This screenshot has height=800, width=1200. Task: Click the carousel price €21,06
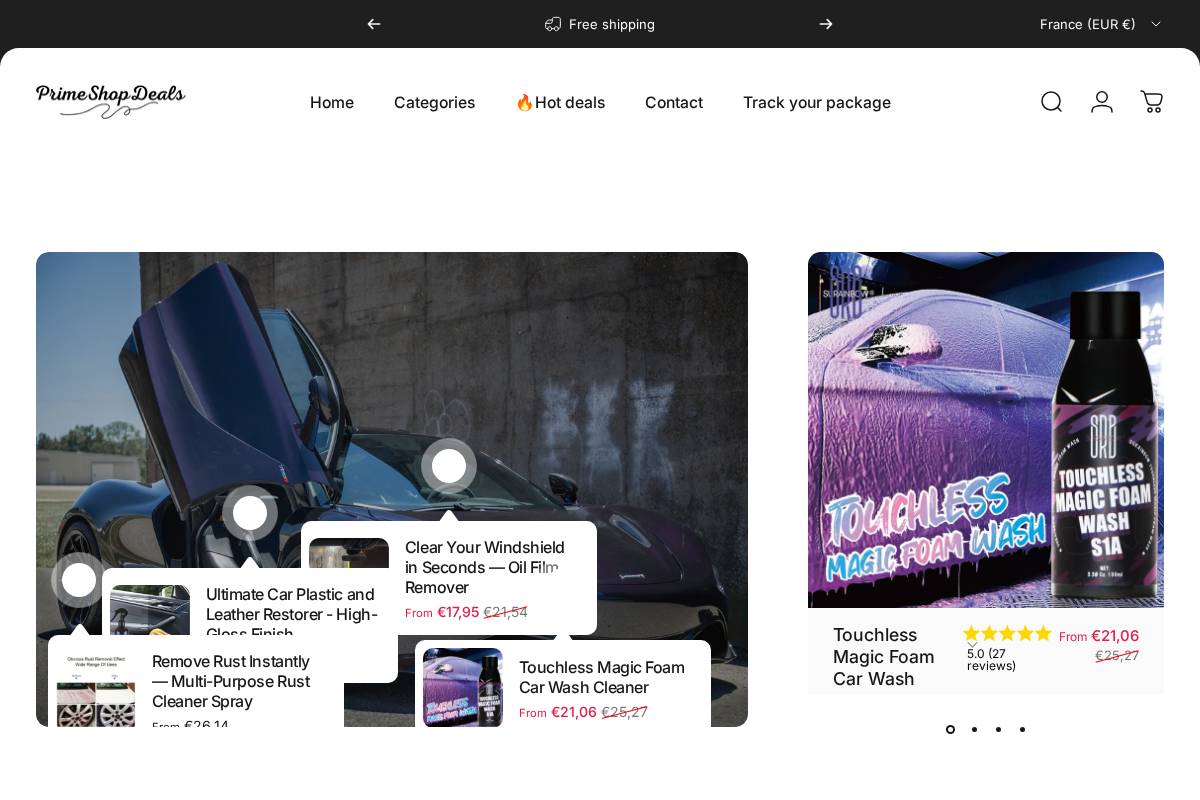coord(1115,636)
